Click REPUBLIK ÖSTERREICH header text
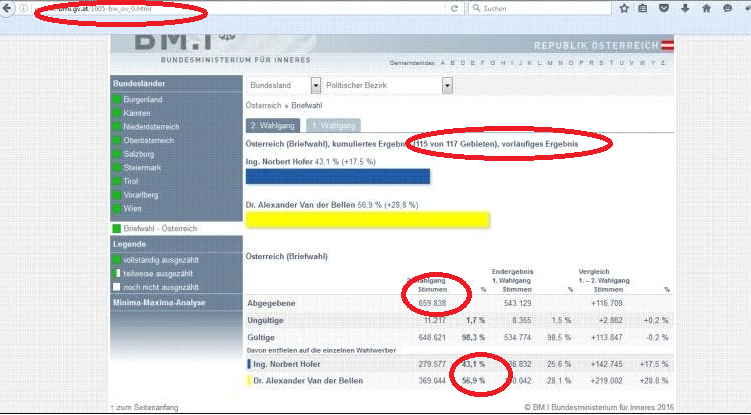The height and width of the screenshot is (415, 751). coord(596,46)
